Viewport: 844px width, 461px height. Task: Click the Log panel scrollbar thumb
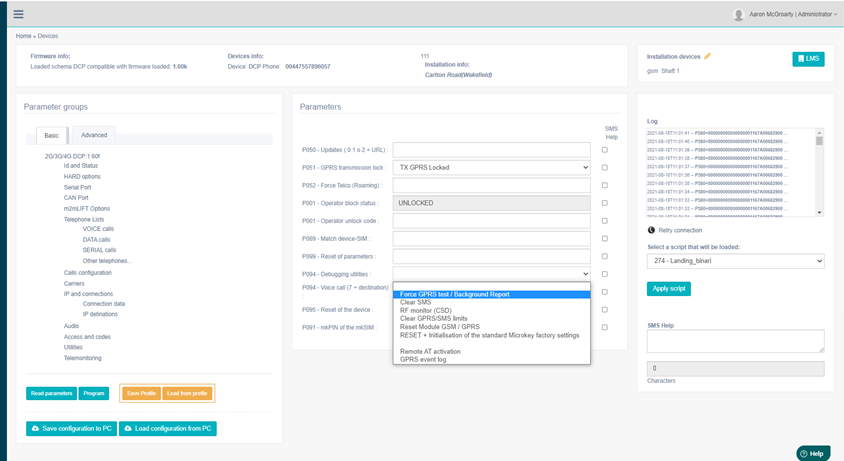819,141
